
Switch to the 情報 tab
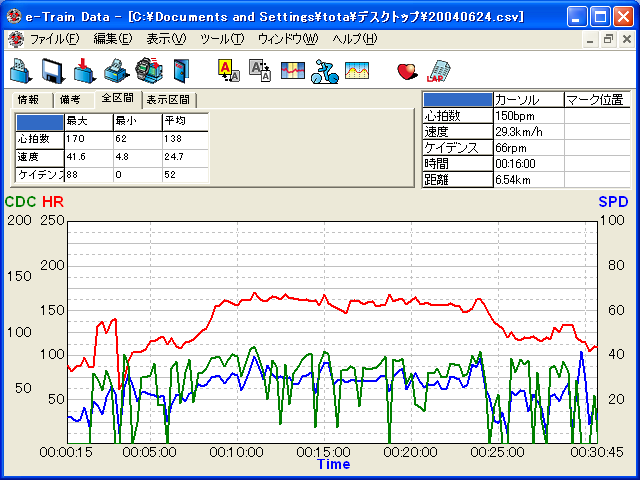pos(28,100)
